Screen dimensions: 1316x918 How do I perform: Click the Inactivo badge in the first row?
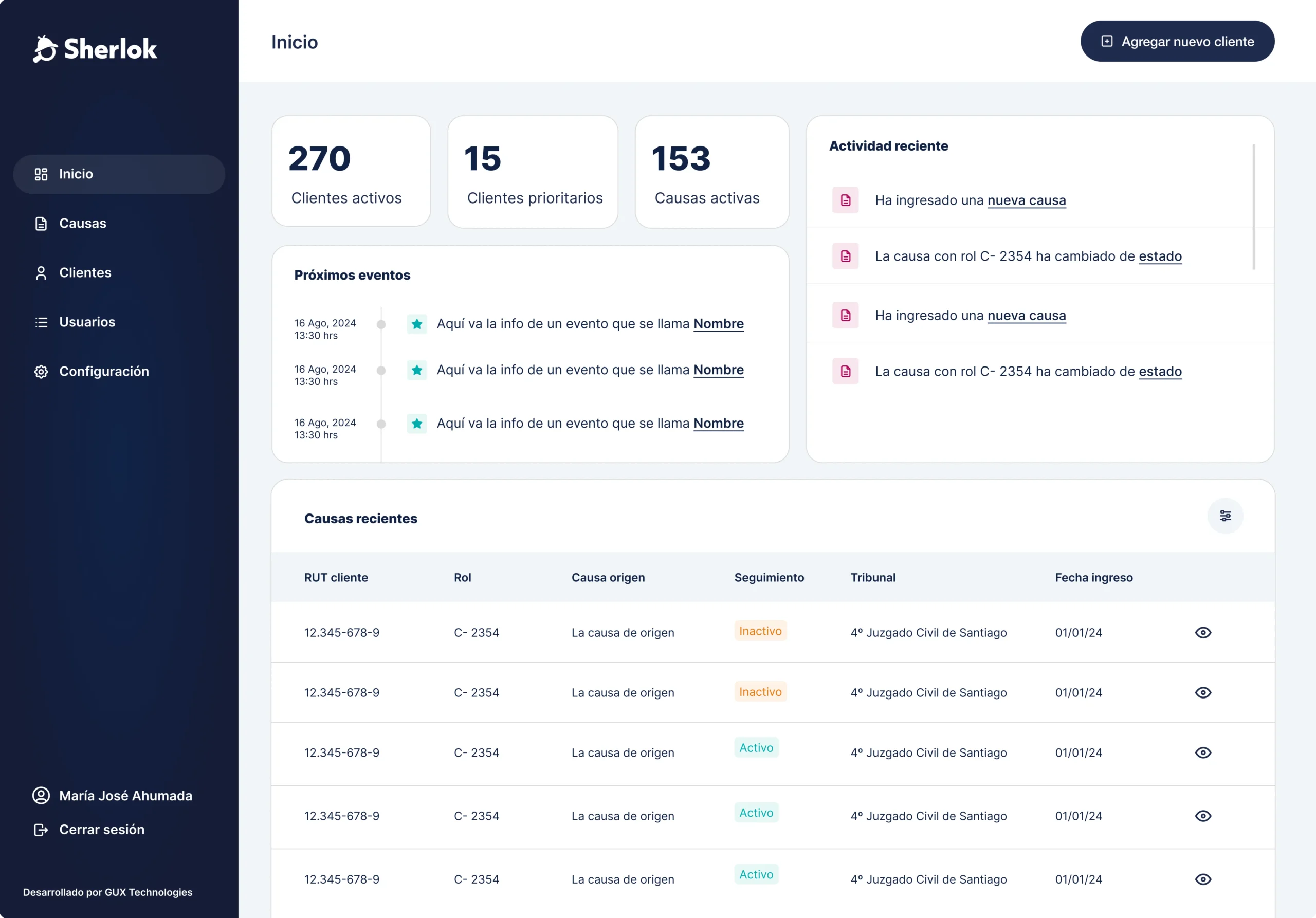click(760, 631)
